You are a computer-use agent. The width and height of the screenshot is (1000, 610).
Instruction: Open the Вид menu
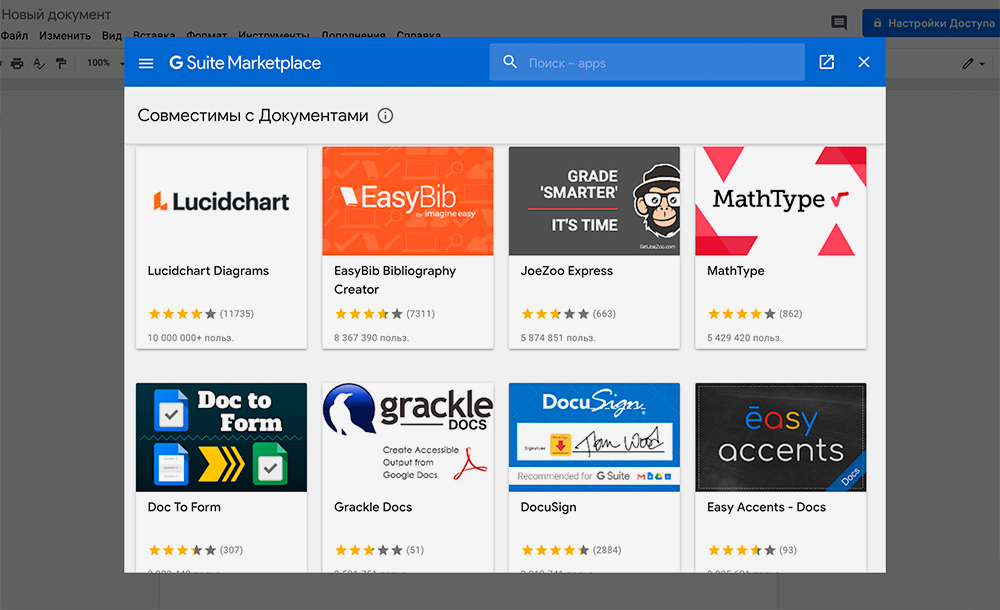tap(112, 36)
